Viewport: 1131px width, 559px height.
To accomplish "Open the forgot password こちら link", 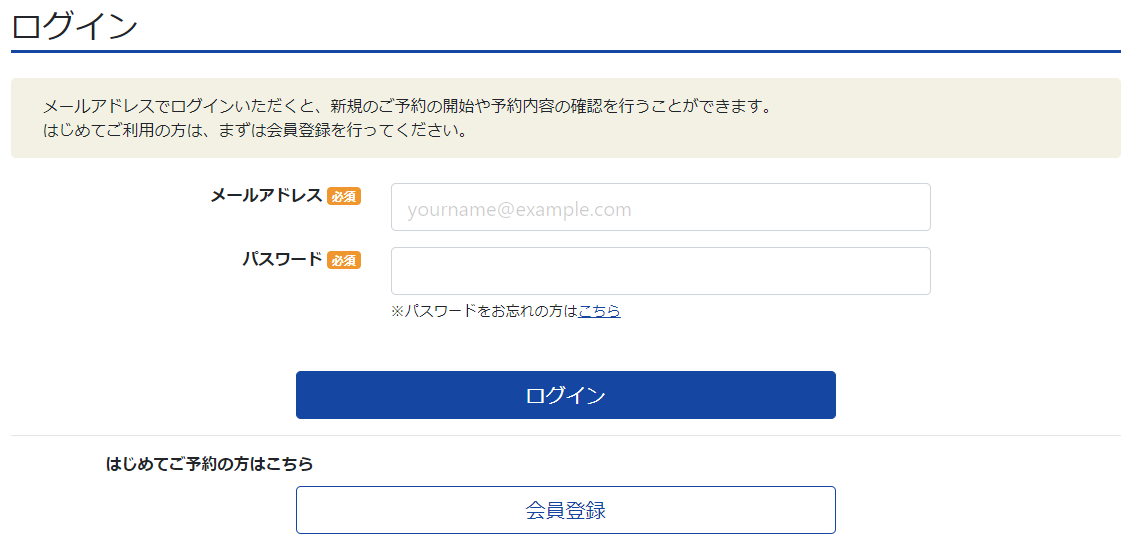I will pyautogui.click(x=599, y=311).
